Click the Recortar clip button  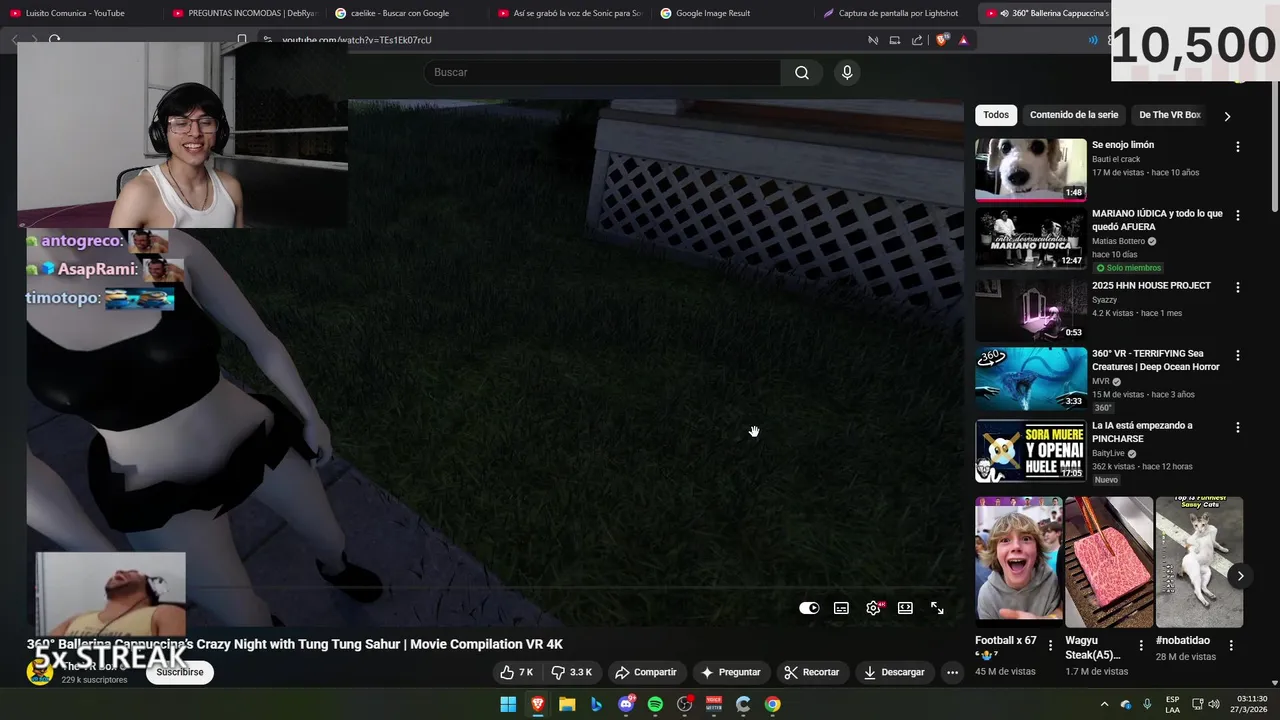point(812,672)
